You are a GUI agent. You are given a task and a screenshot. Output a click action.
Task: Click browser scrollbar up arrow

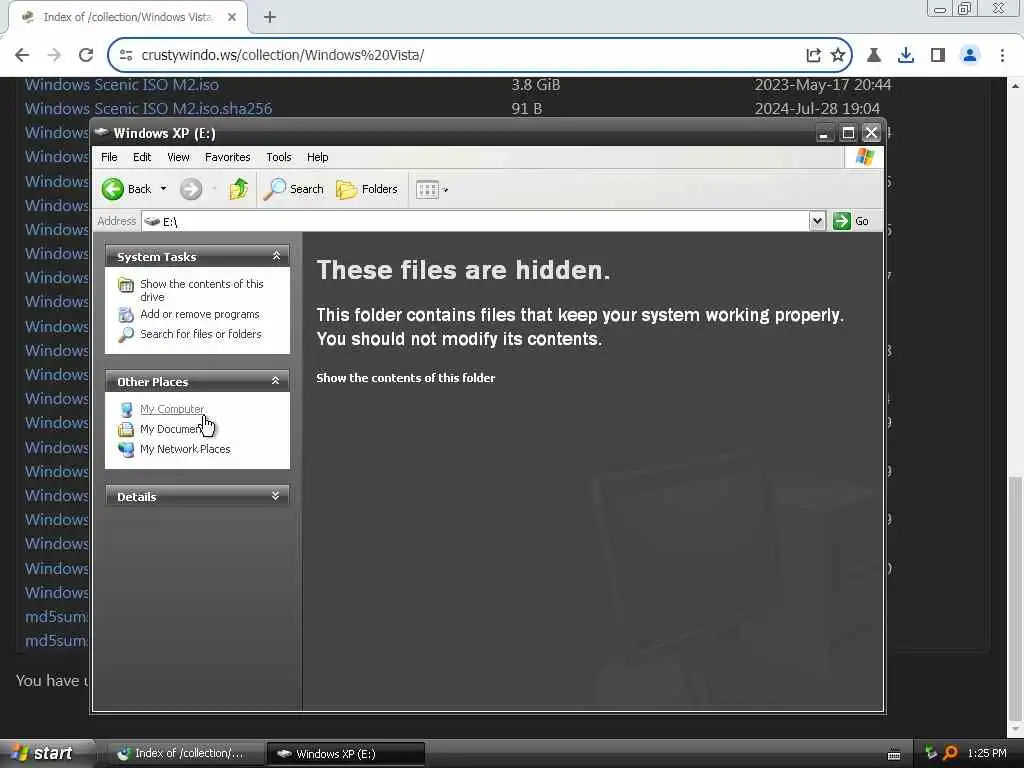point(1015,86)
